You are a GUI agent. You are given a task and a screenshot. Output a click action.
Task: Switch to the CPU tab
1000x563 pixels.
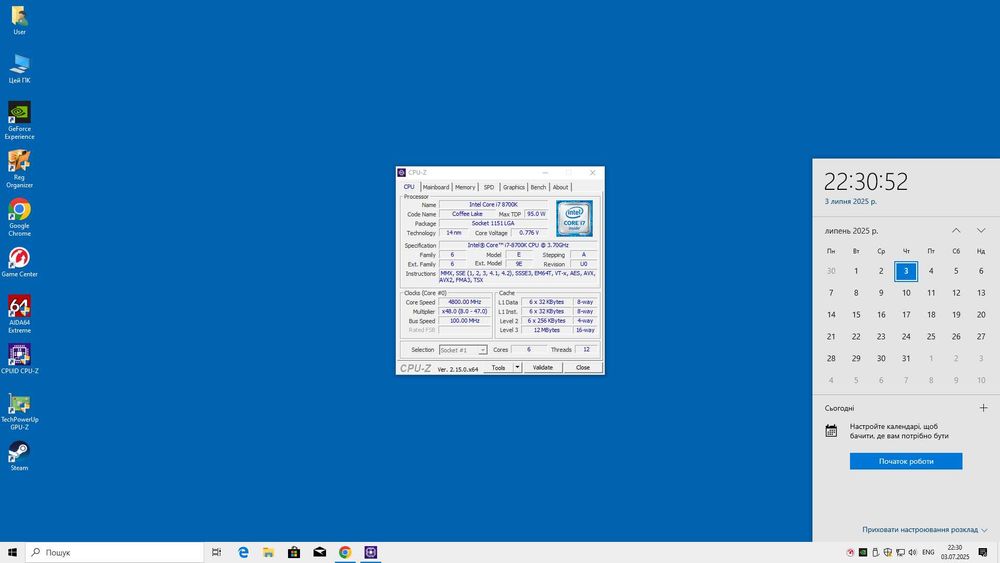[x=409, y=187]
